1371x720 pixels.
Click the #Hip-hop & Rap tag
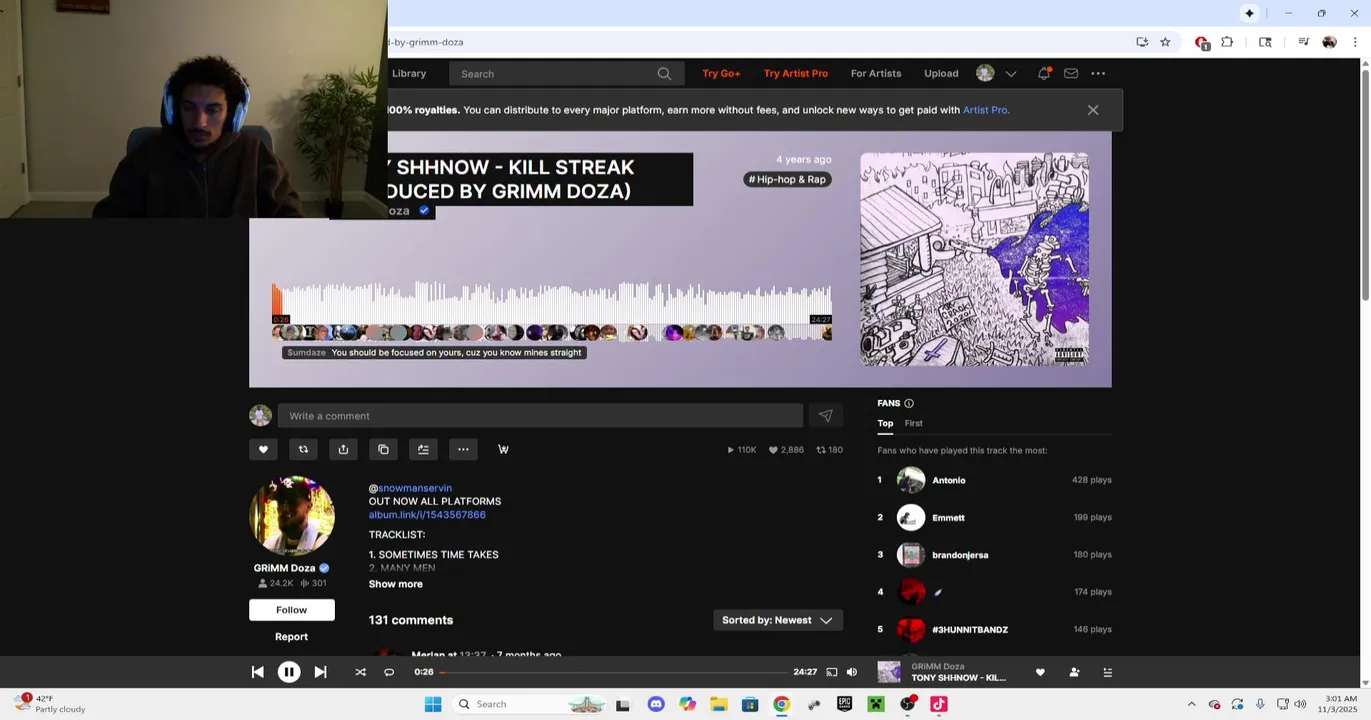tap(788, 179)
